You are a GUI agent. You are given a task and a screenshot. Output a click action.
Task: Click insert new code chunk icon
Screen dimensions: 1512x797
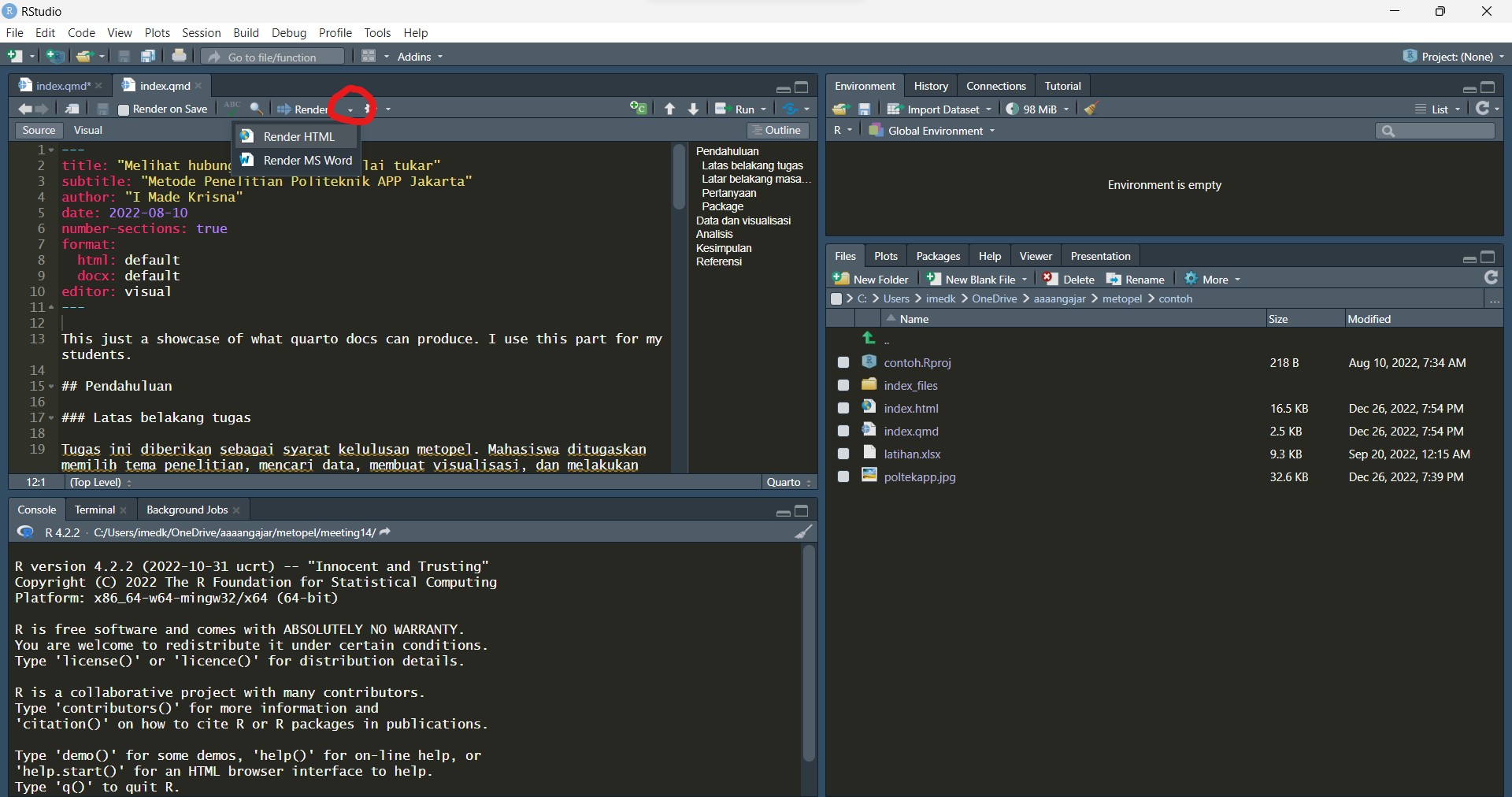[638, 109]
